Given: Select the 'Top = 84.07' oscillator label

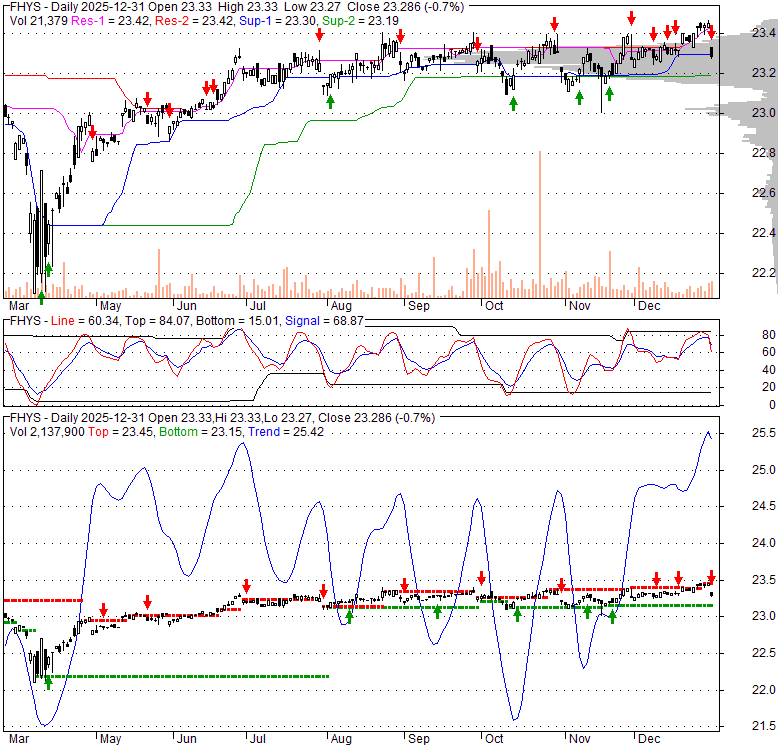Looking at the screenshot, I should coord(157,321).
